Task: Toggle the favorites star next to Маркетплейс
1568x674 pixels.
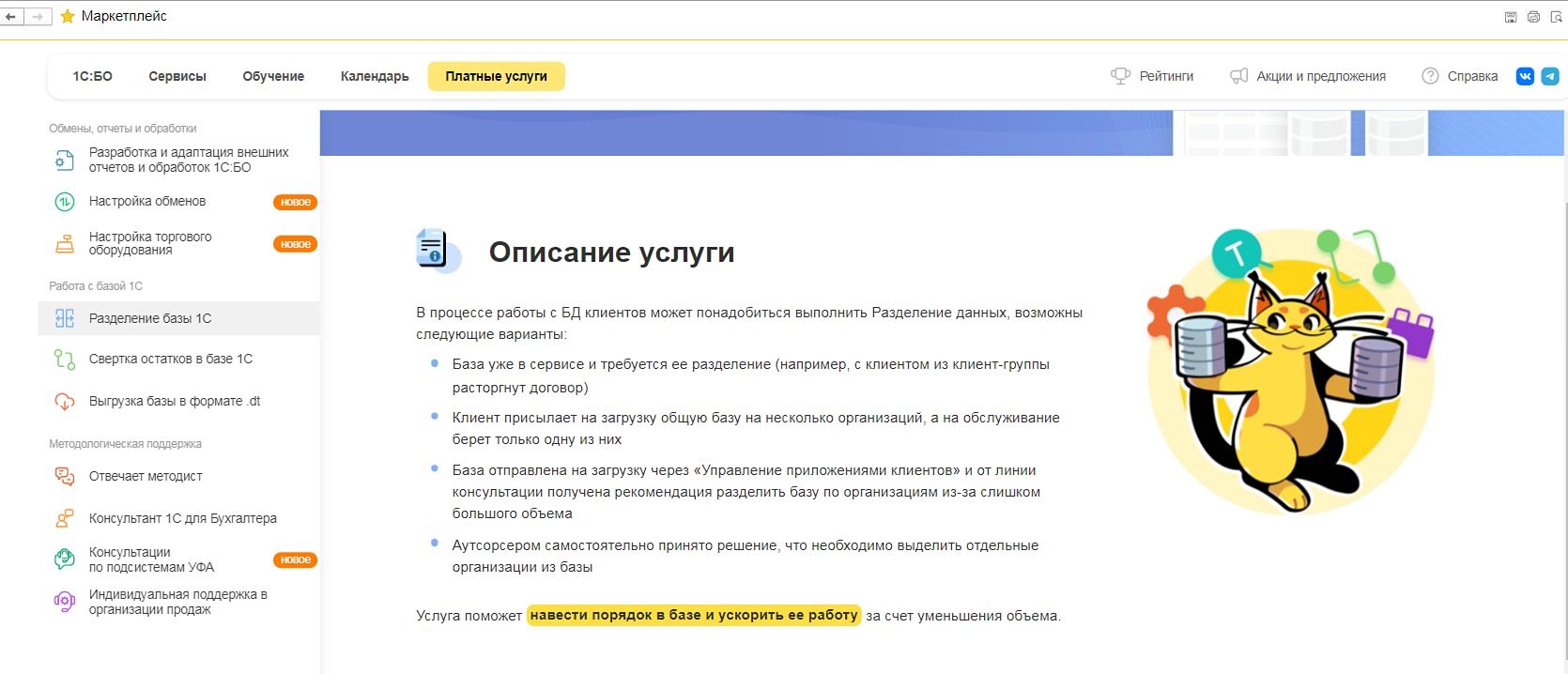Action: tap(68, 17)
